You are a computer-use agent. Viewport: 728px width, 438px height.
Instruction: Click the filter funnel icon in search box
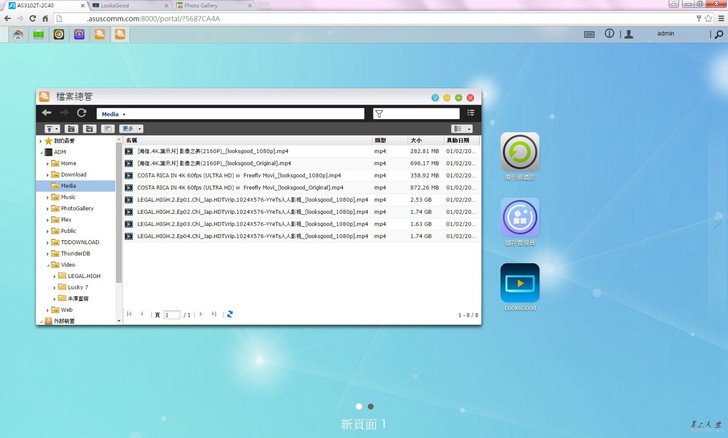click(379, 114)
